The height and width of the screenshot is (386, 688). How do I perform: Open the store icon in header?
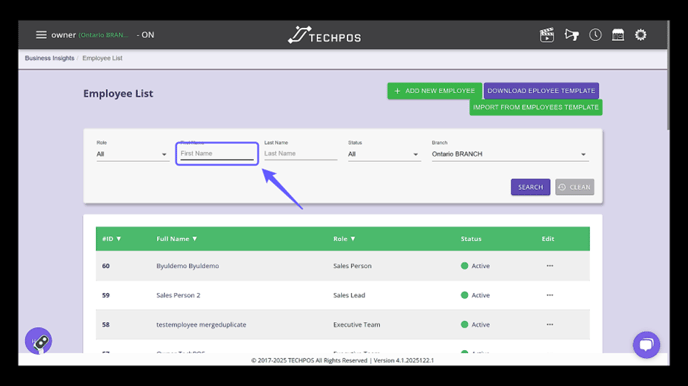(x=618, y=35)
